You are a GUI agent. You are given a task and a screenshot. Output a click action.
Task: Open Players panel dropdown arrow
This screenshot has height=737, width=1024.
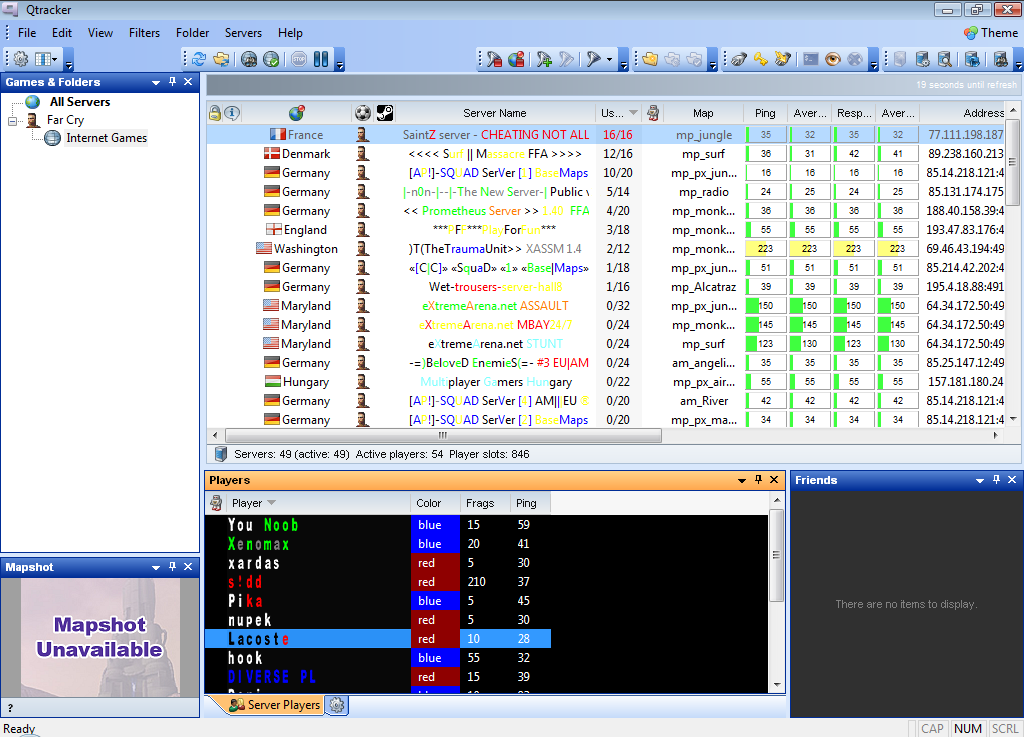point(742,480)
